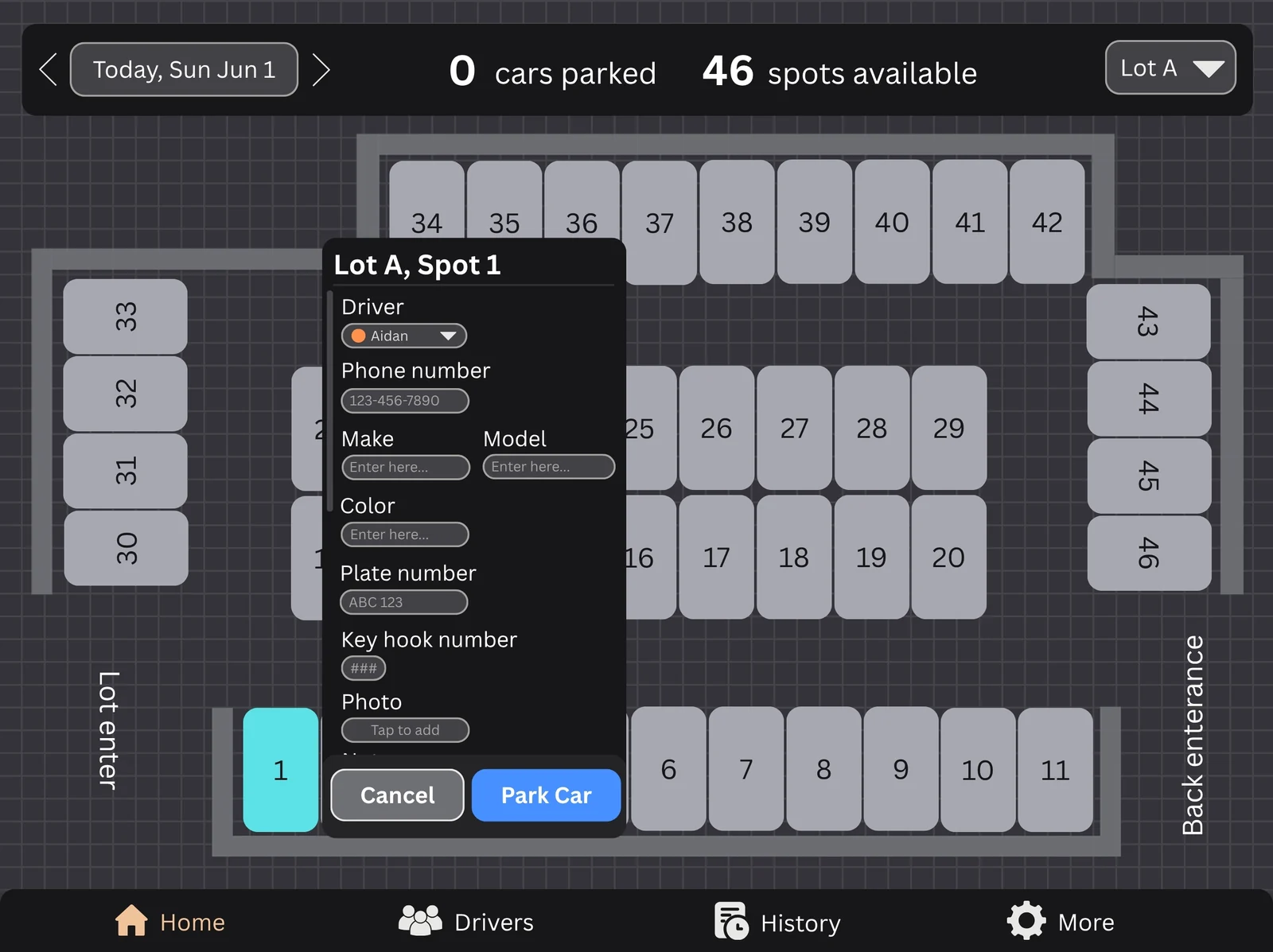
Task: Select parking spot 42
Action: 1047,222
